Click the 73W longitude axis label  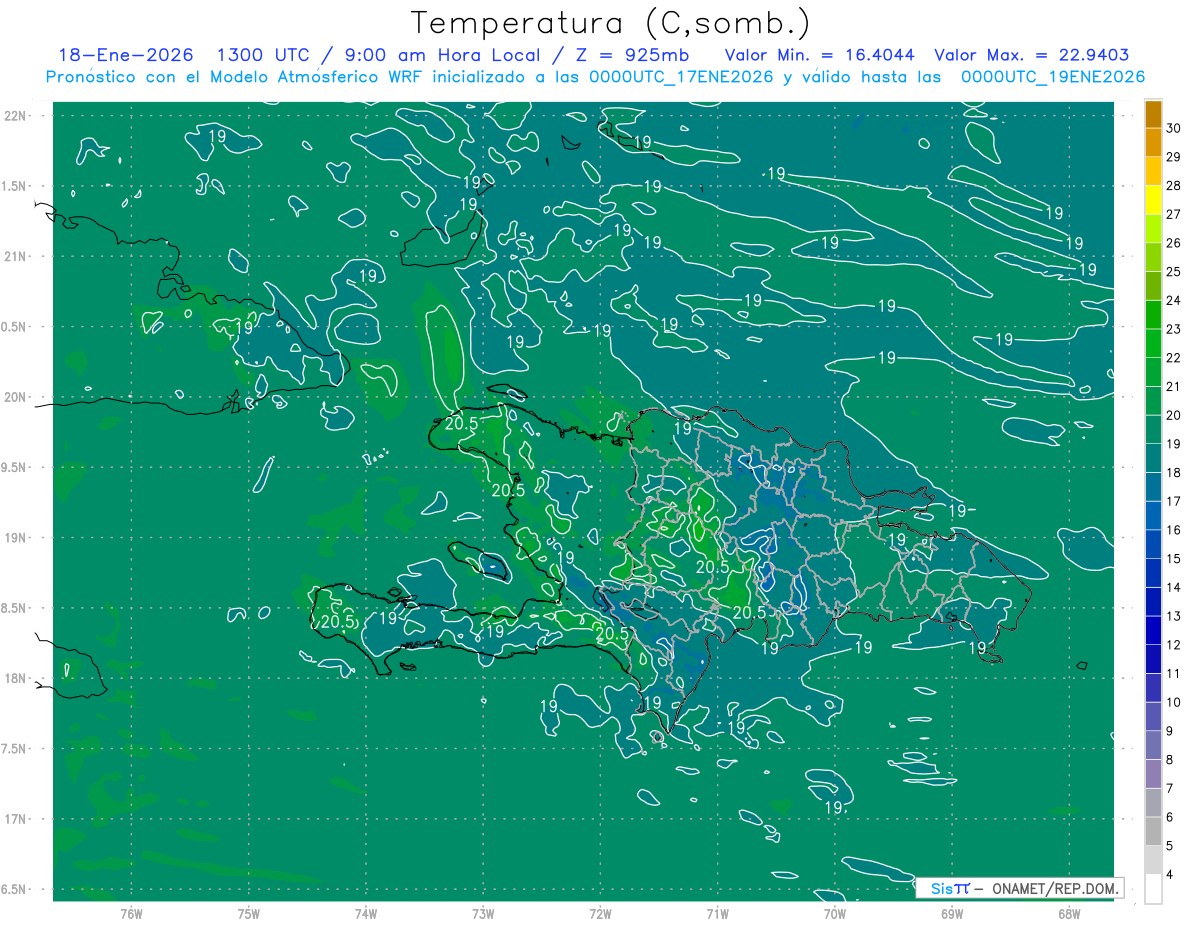[483, 913]
